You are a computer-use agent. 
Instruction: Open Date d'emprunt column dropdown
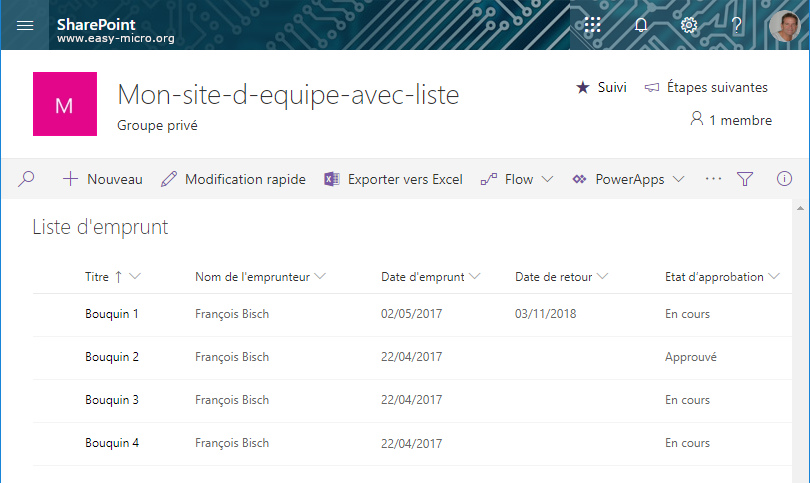(x=474, y=276)
